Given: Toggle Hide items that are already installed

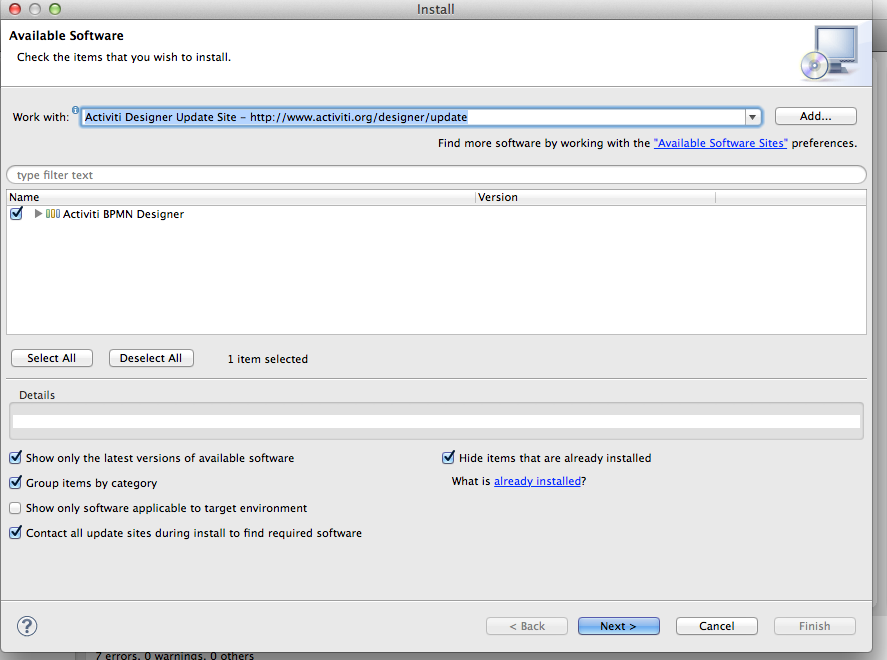Looking at the screenshot, I should 449,458.
